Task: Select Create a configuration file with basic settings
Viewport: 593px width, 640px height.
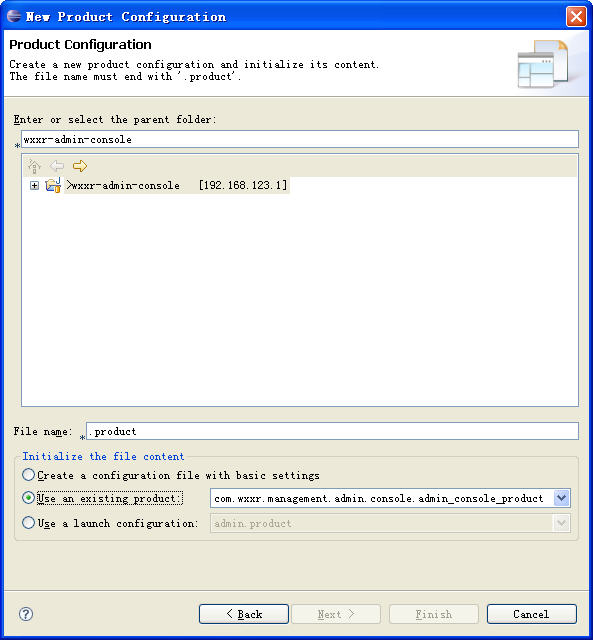Action: (x=28, y=475)
